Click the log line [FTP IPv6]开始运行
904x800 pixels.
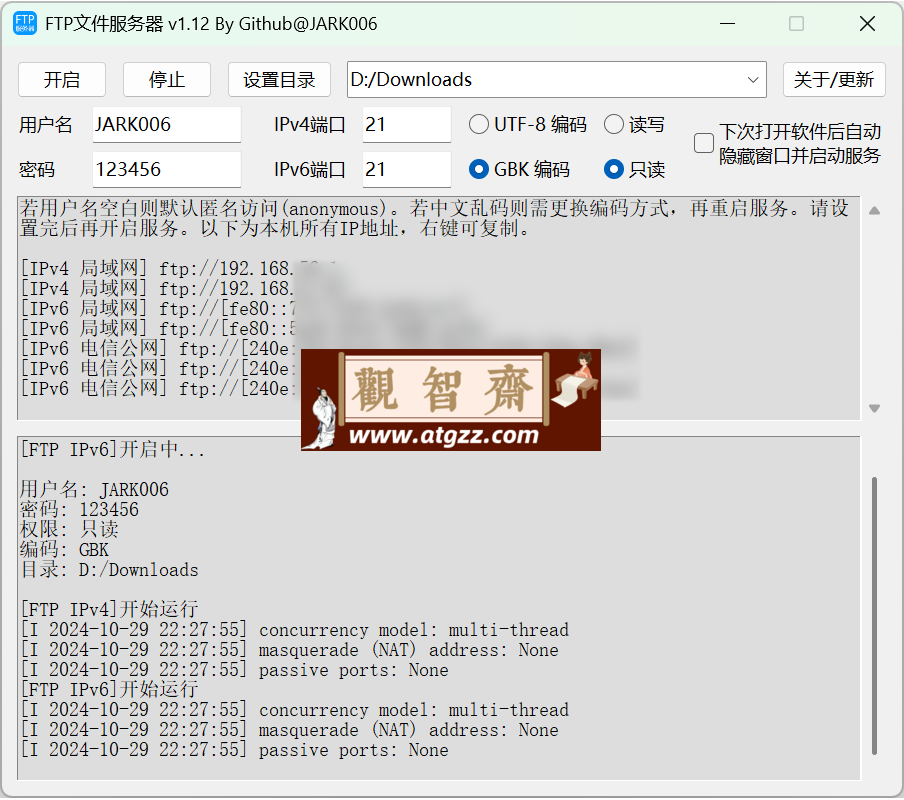[110, 689]
